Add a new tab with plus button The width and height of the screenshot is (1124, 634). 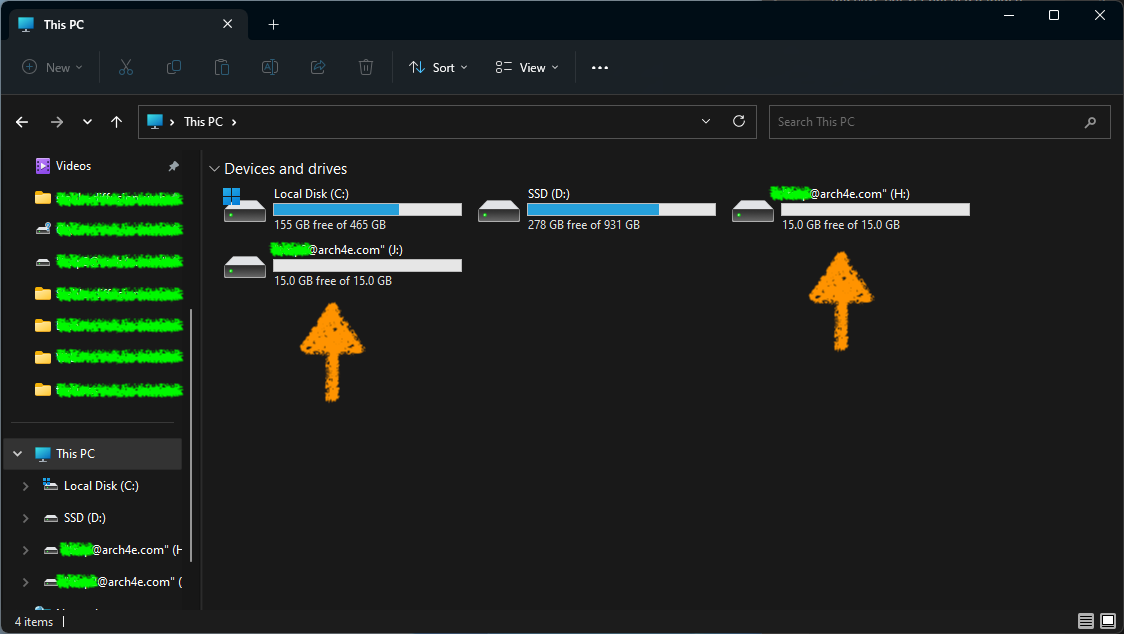coord(273,24)
